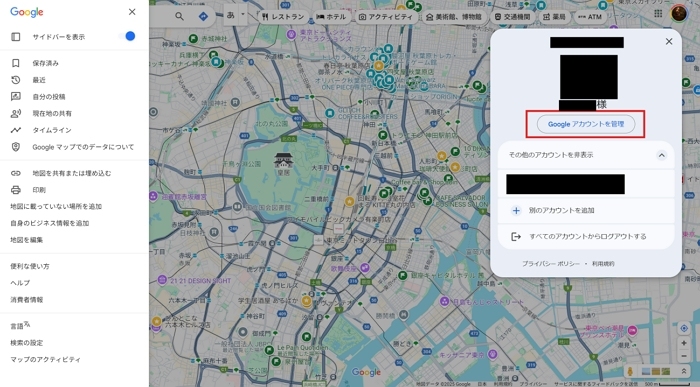Open 言語 language settings

tap(20, 325)
